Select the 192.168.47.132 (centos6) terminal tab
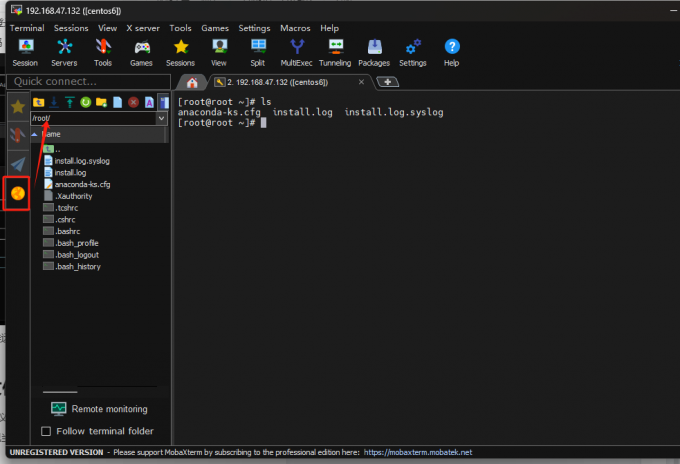 [x=278, y=82]
